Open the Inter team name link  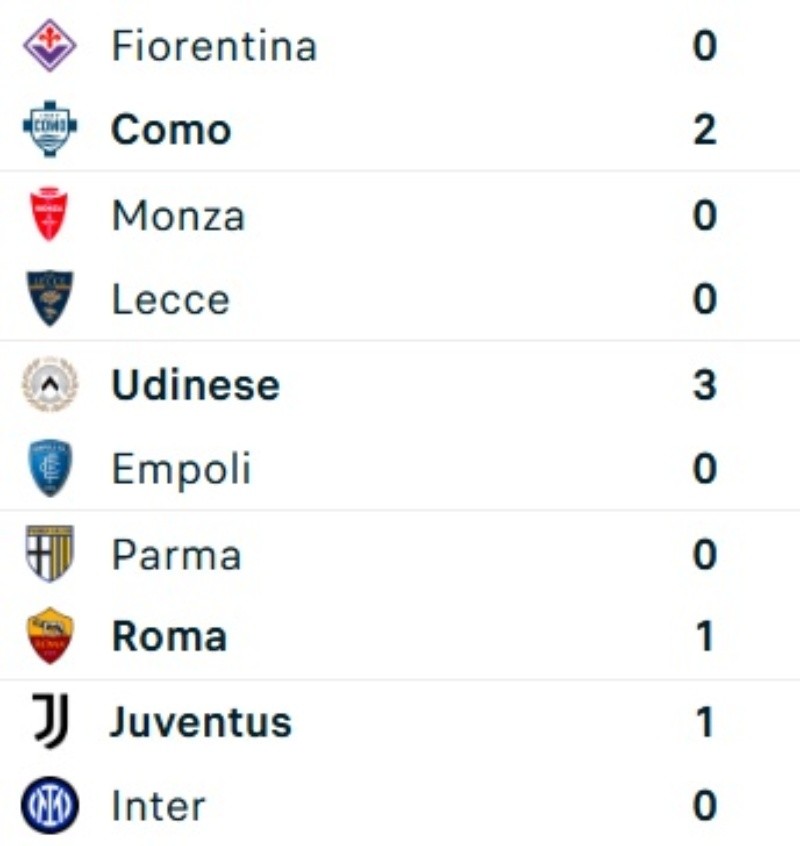coord(158,806)
